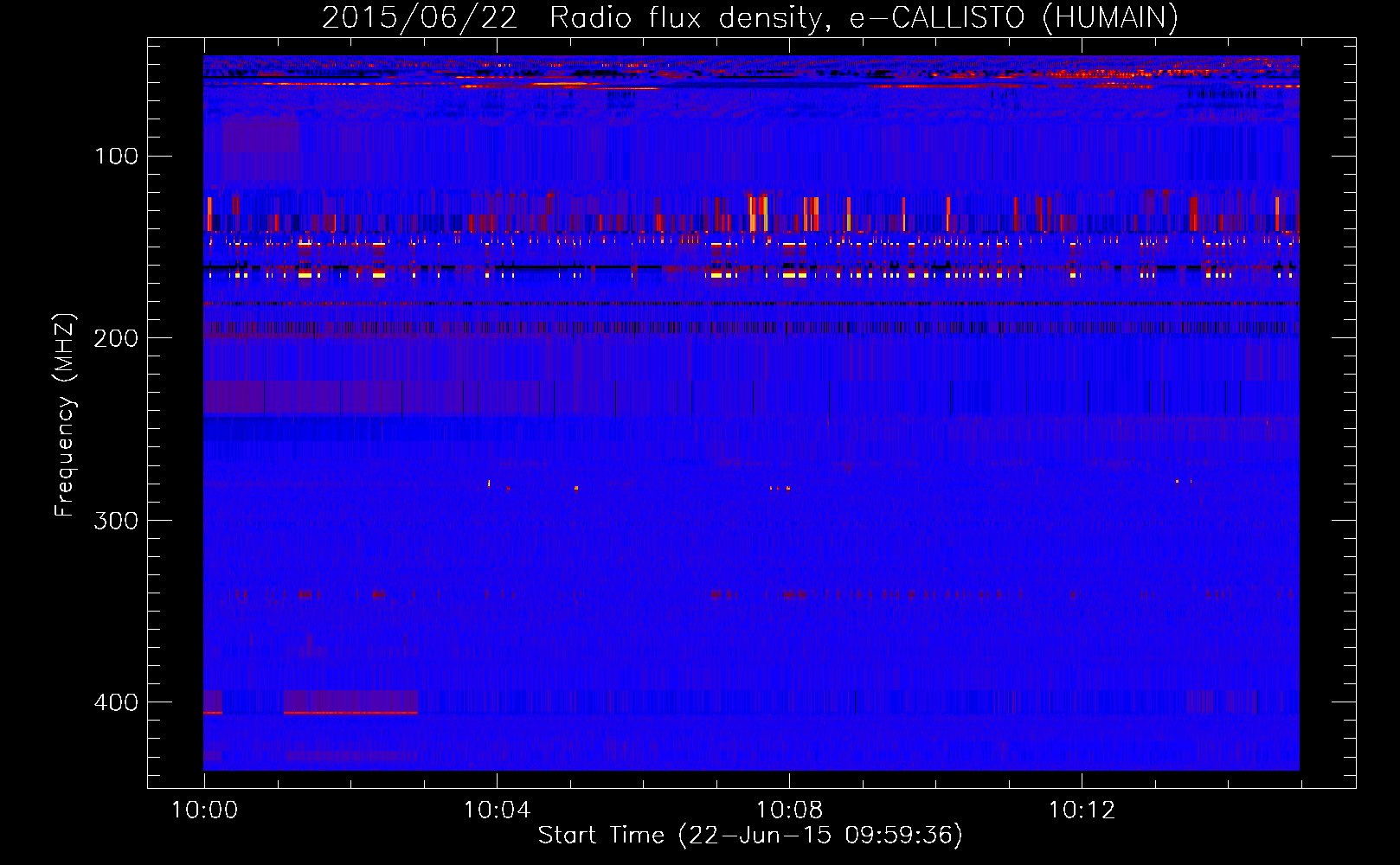This screenshot has height=865, width=1400.
Task: Click the black dashed band just below 200 MHz
Action: 751,328
